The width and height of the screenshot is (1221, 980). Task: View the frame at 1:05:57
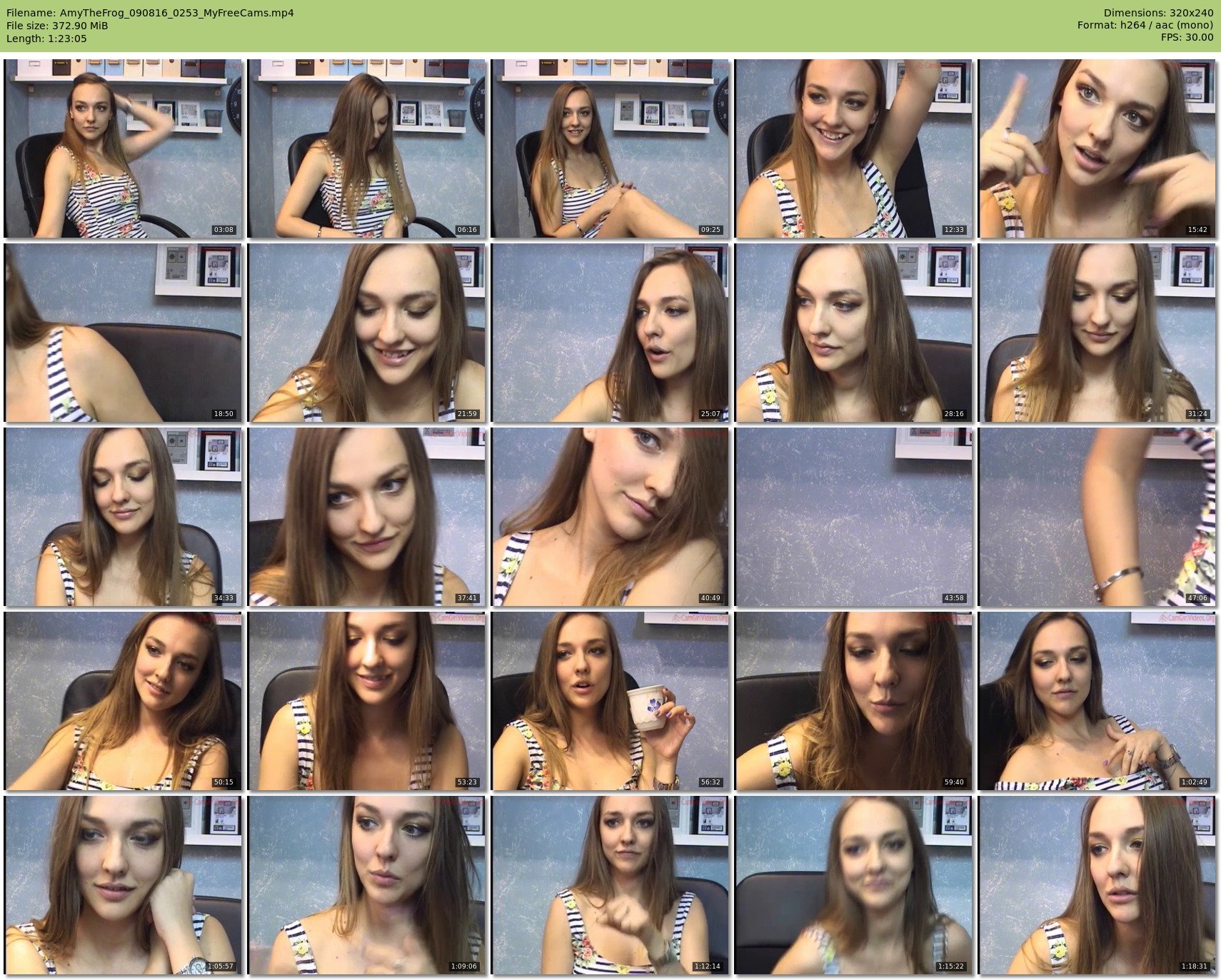[123, 885]
